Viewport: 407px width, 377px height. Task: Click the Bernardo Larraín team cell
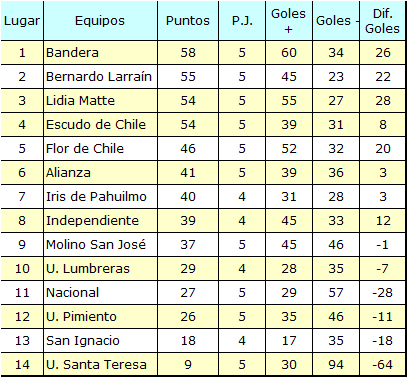point(100,77)
